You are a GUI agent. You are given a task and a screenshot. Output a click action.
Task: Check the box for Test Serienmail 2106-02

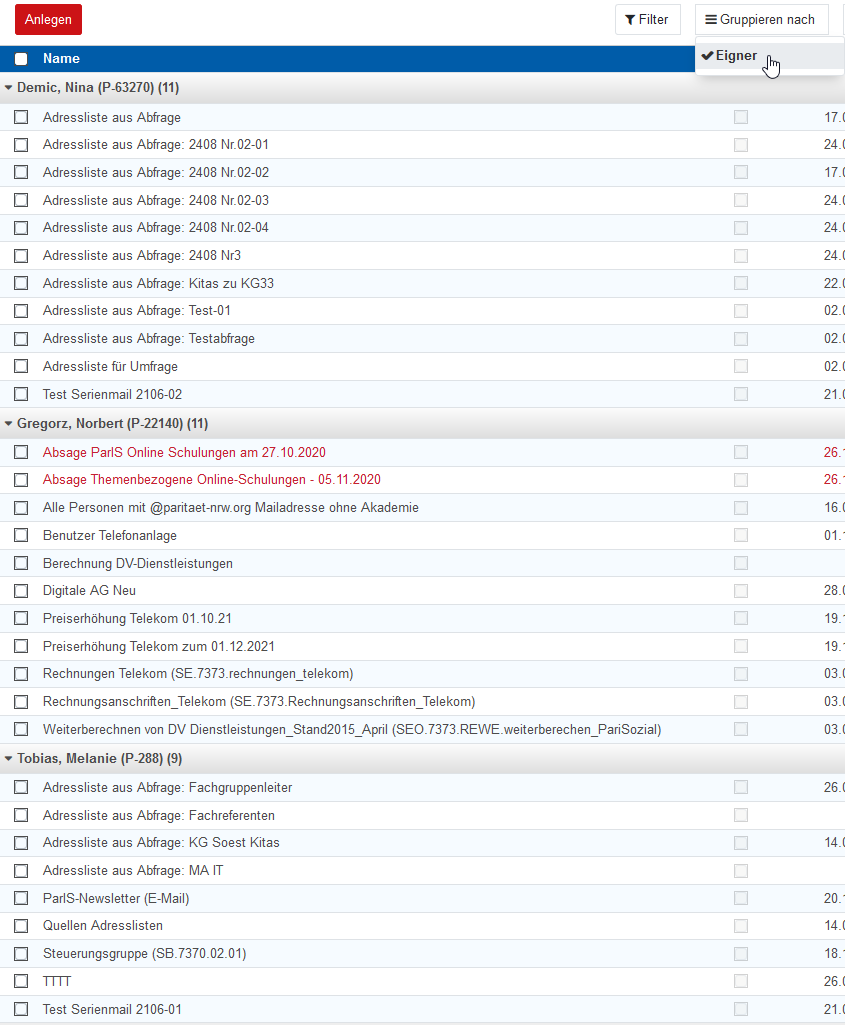click(x=21, y=395)
